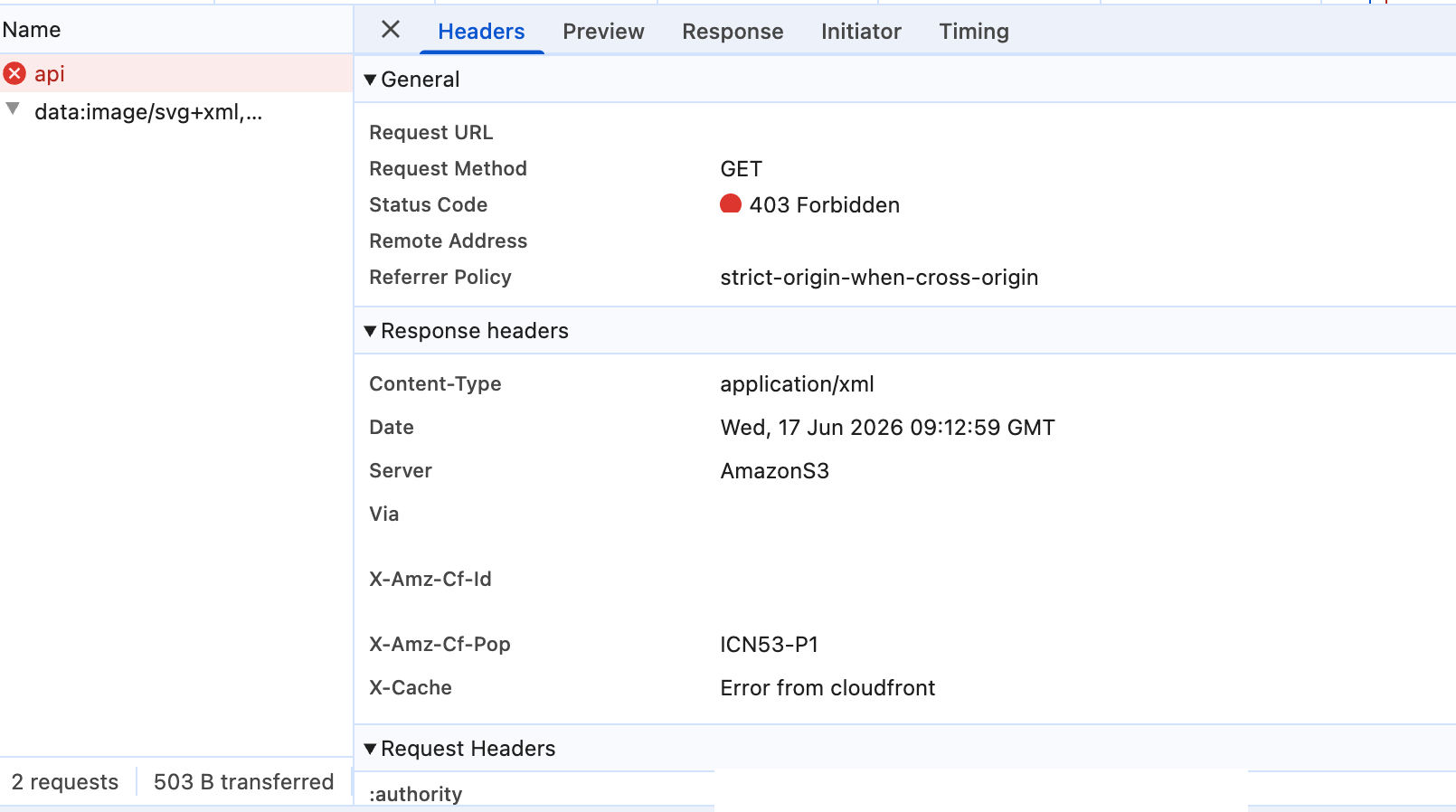Click the X-Amz-Cf-Id header name
Image resolution: width=1456 pixels, height=812 pixels.
pos(430,580)
